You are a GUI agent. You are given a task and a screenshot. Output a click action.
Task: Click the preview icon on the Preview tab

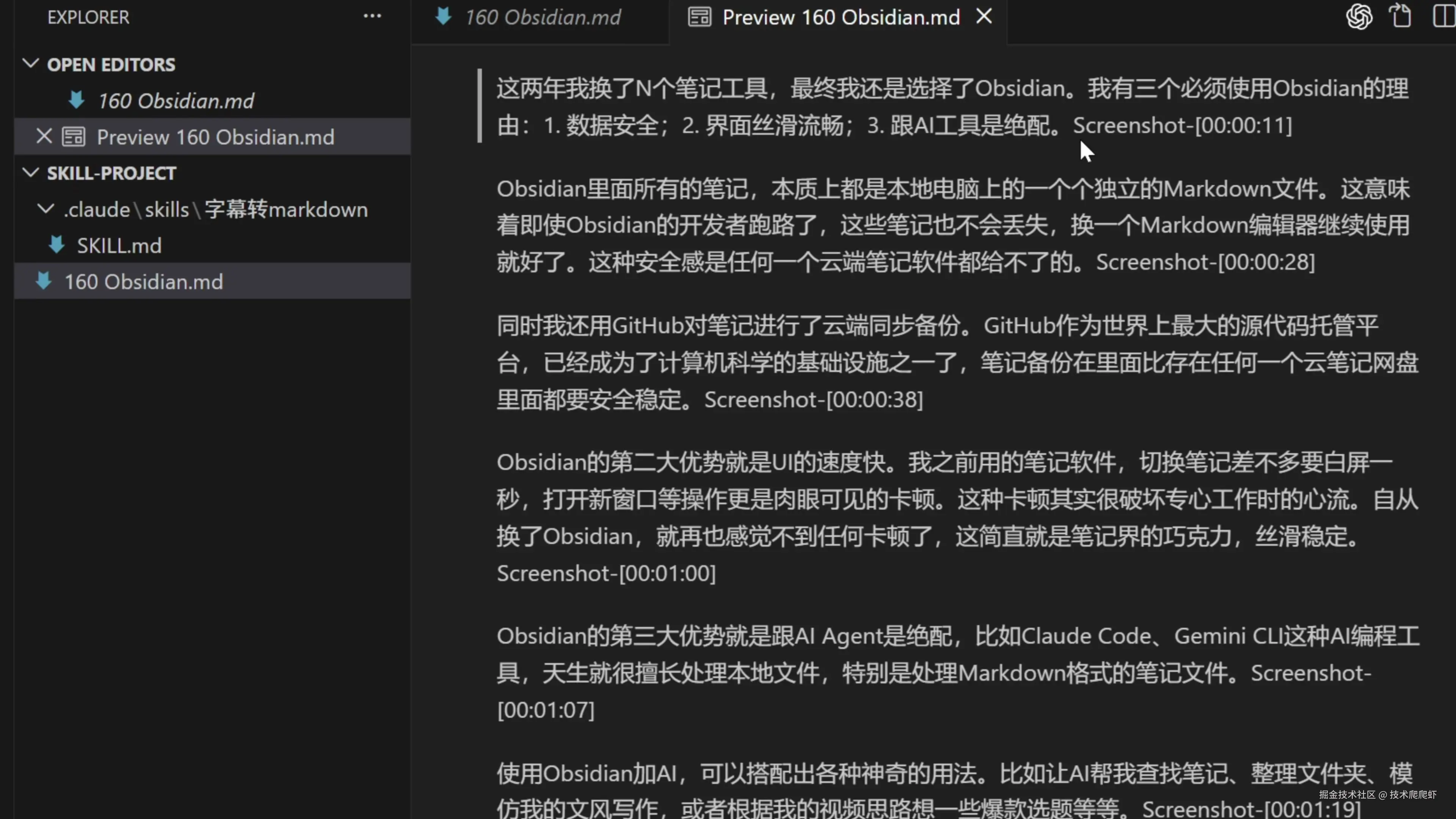(699, 17)
